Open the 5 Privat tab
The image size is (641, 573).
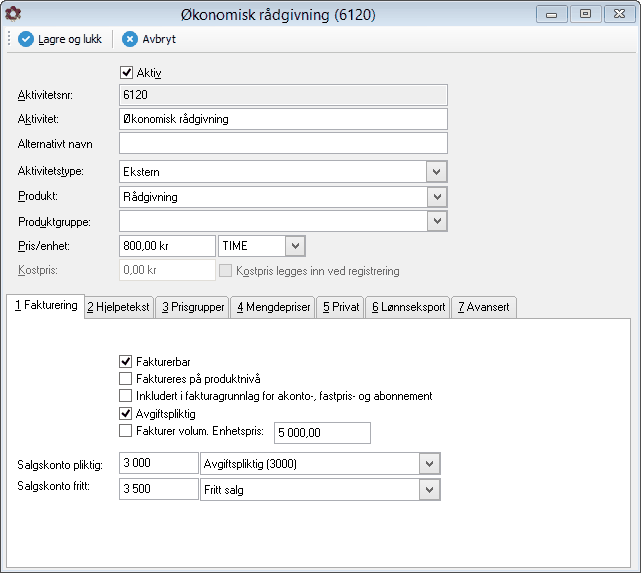341,307
